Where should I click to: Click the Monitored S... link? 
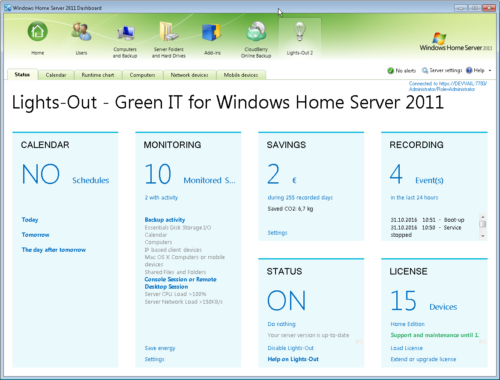[x=209, y=180]
